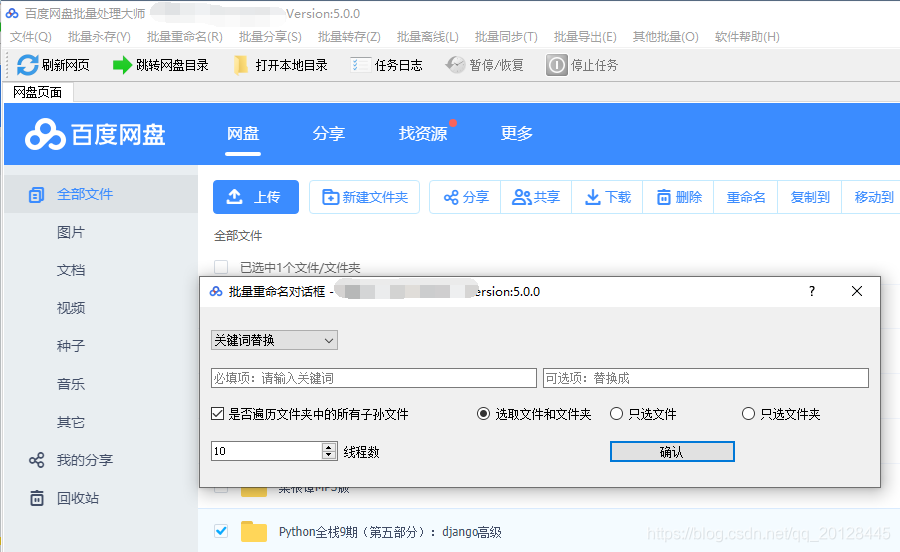Open the 软件帮助(H) menu

[x=747, y=37]
